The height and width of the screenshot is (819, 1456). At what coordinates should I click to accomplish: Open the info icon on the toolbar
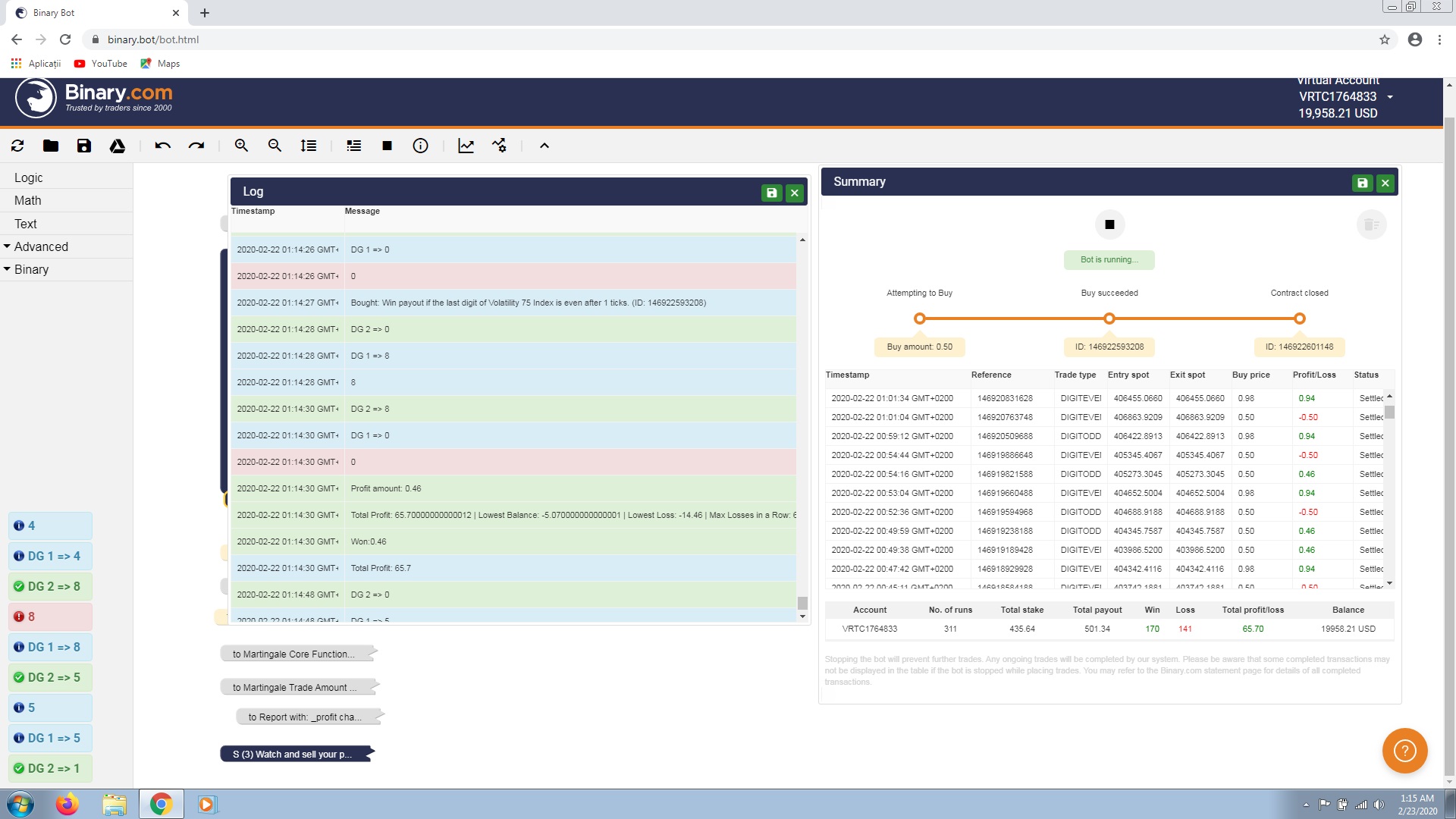421,146
